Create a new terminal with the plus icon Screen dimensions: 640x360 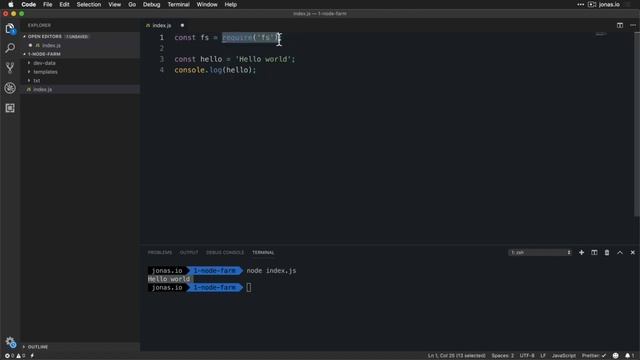[x=581, y=253]
